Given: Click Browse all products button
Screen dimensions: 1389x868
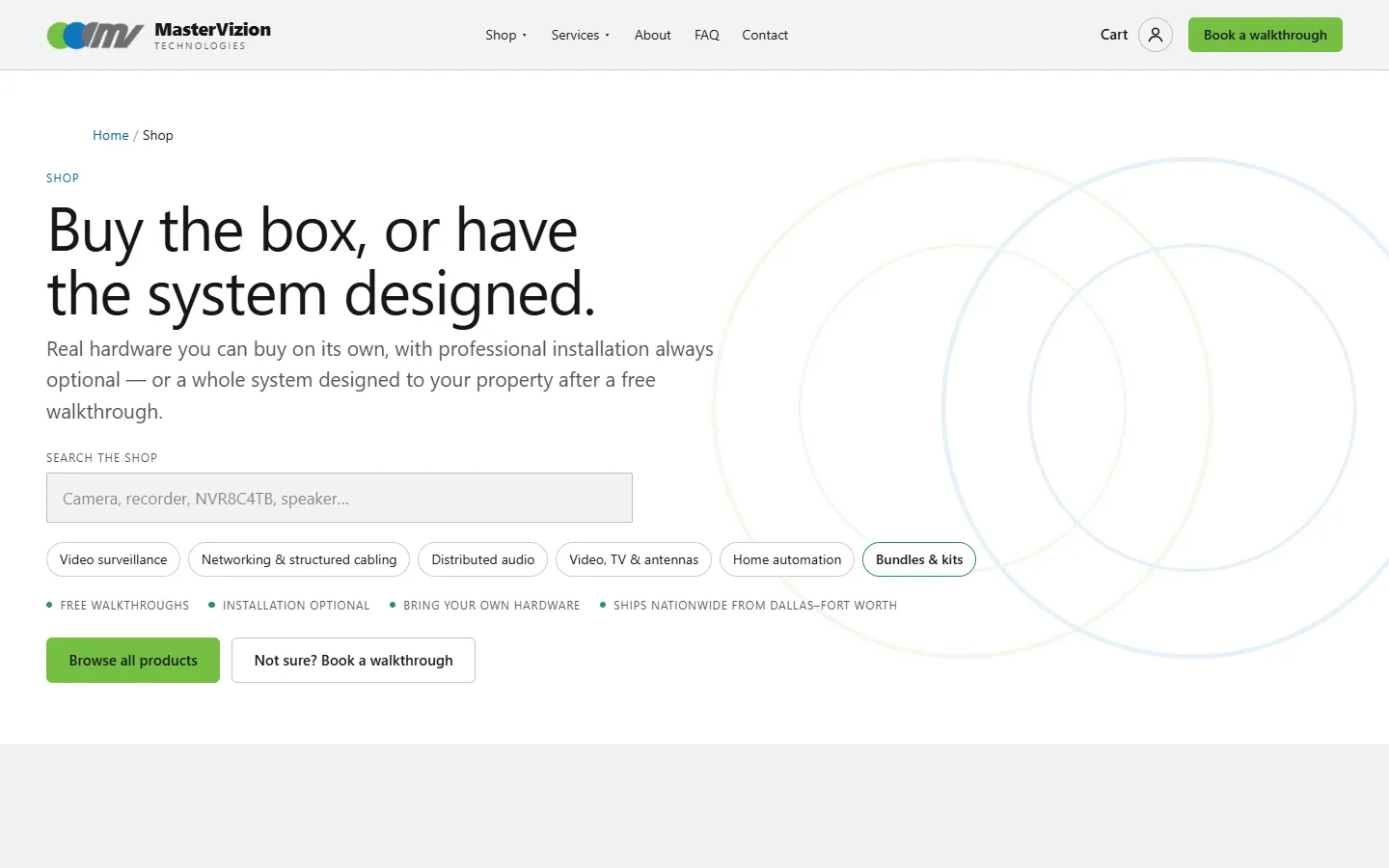Looking at the screenshot, I should coord(133,661).
